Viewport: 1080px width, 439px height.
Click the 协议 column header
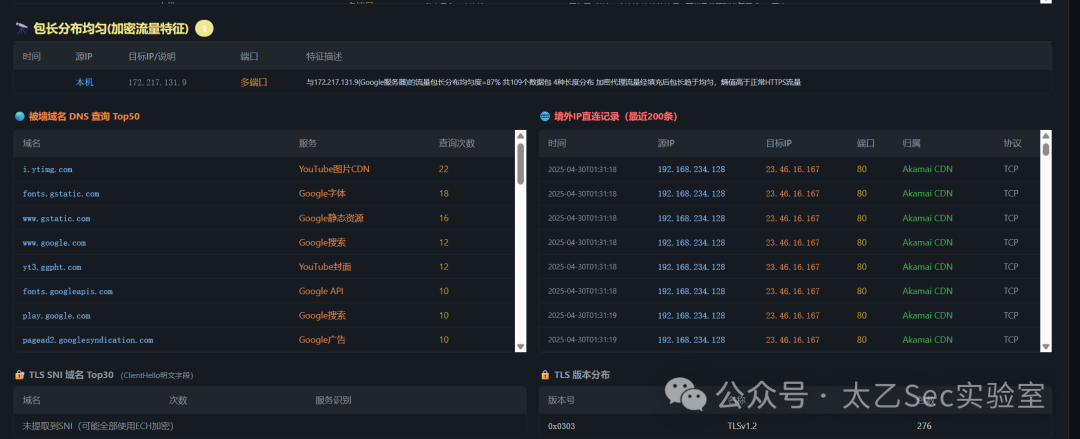[x=1012, y=143]
